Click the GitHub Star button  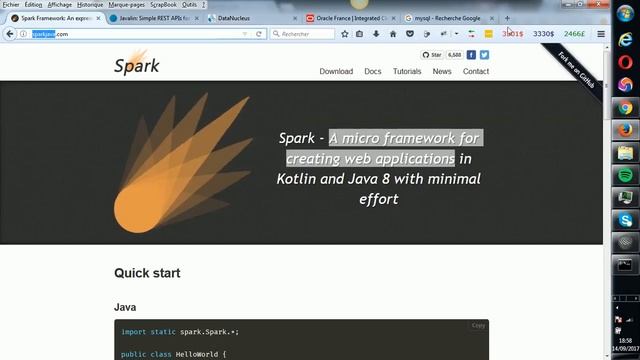(432, 55)
